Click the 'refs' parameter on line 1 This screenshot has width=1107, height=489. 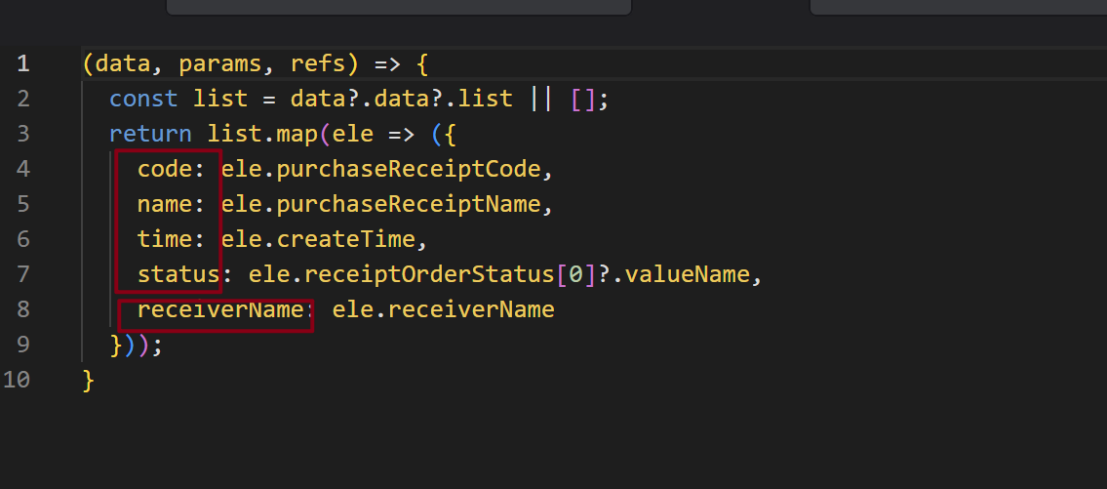pos(318,65)
